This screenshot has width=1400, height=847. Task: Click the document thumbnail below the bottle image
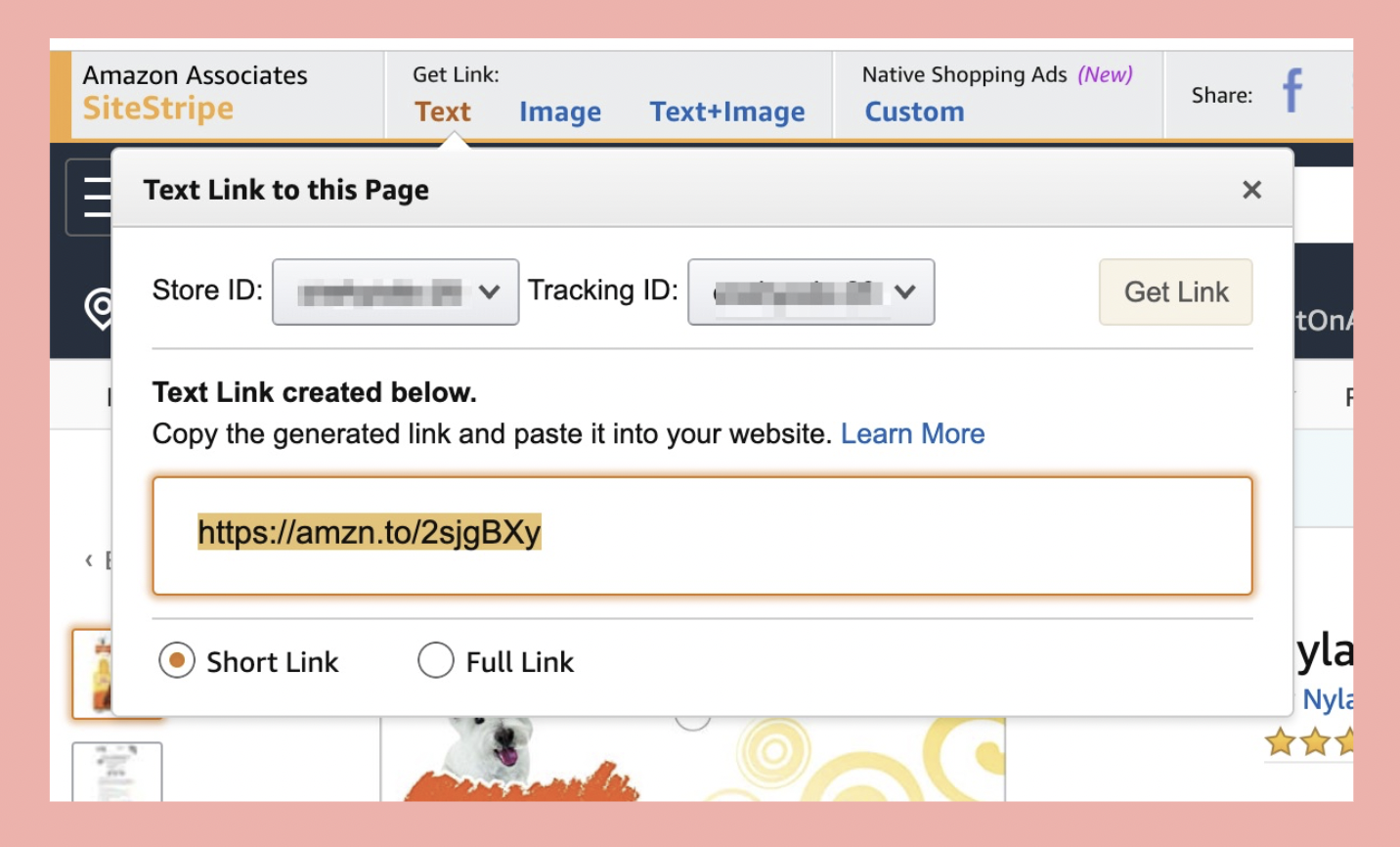pos(118,775)
